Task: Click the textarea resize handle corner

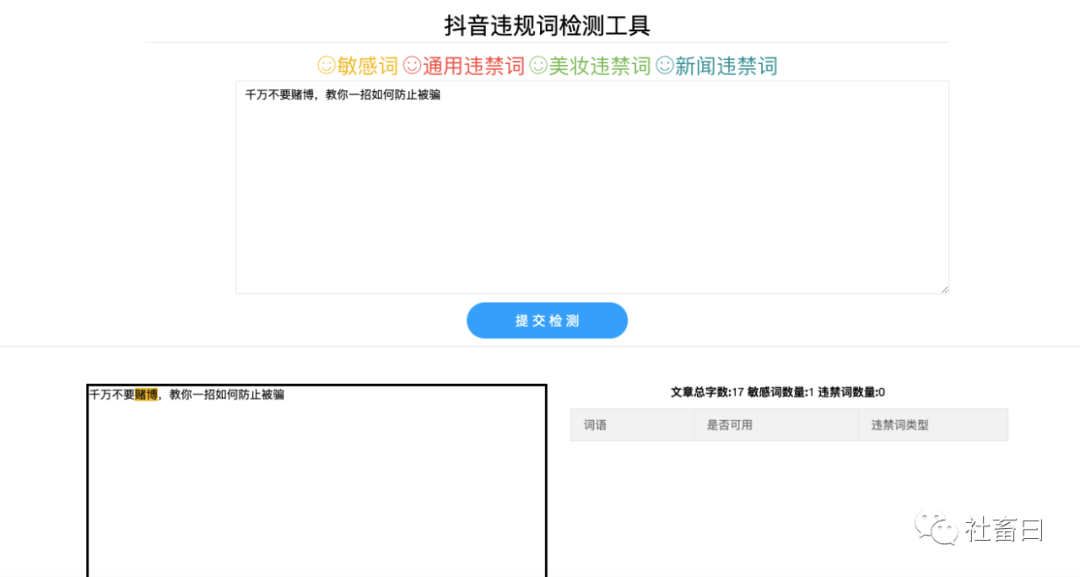Action: tap(944, 289)
